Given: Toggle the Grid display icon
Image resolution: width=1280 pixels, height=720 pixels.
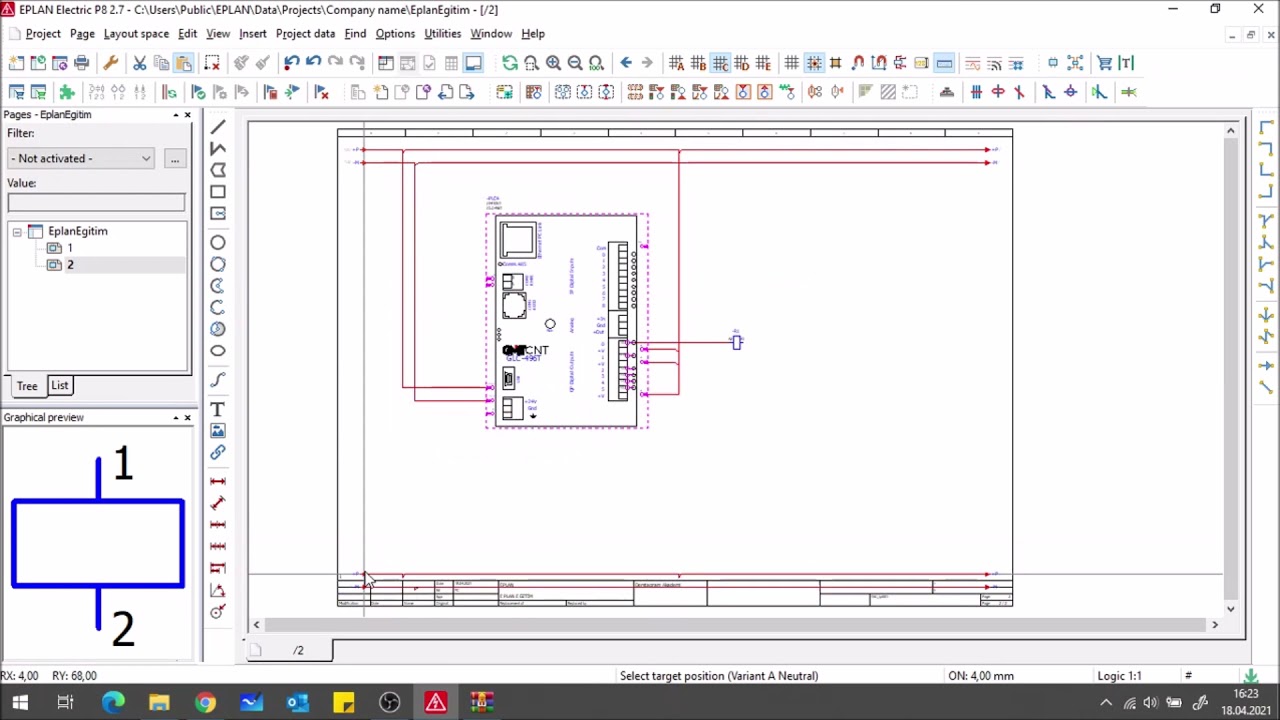Looking at the screenshot, I should click(x=792, y=63).
